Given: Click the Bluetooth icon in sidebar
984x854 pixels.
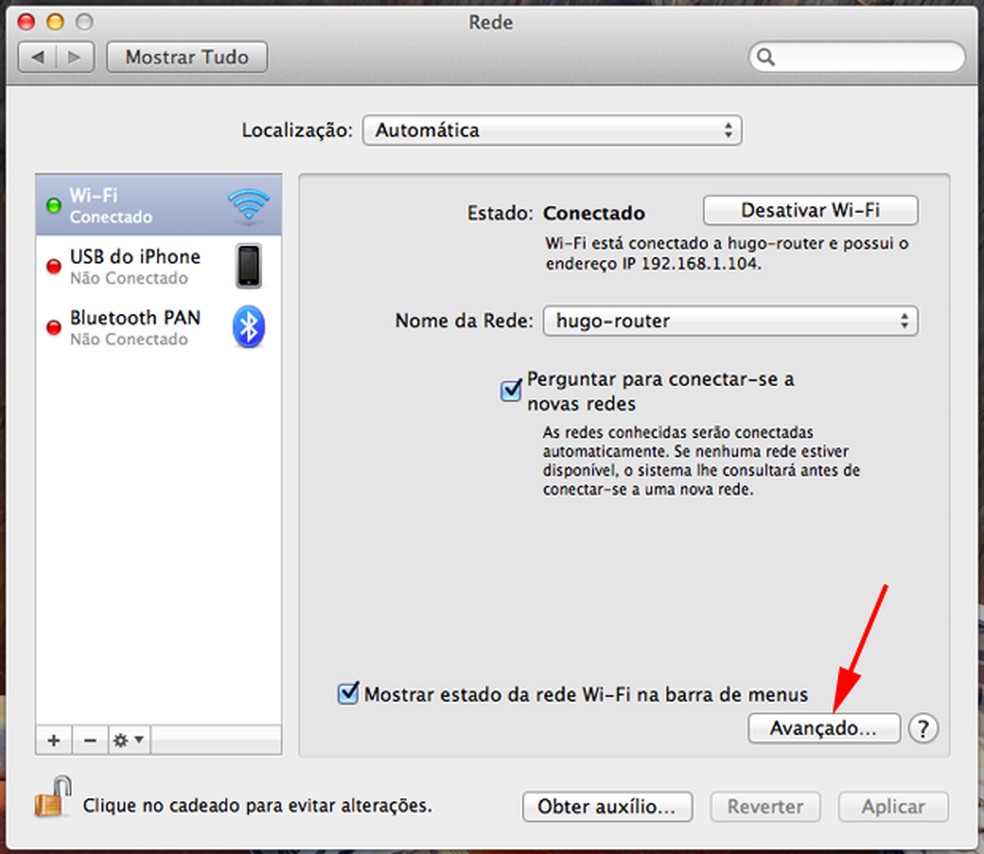Looking at the screenshot, I should click(249, 327).
